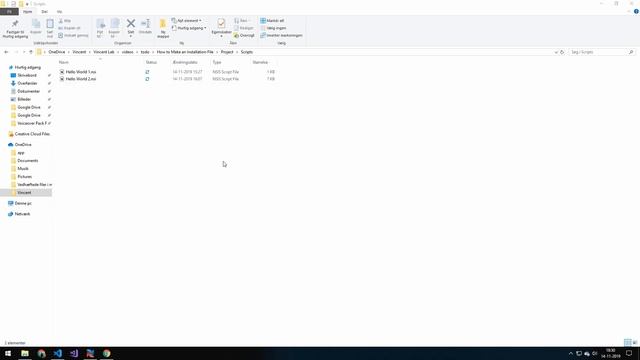Open the Hurtig adgang ribbon dropdown
The width and height of the screenshot is (640, 360).
189,28
